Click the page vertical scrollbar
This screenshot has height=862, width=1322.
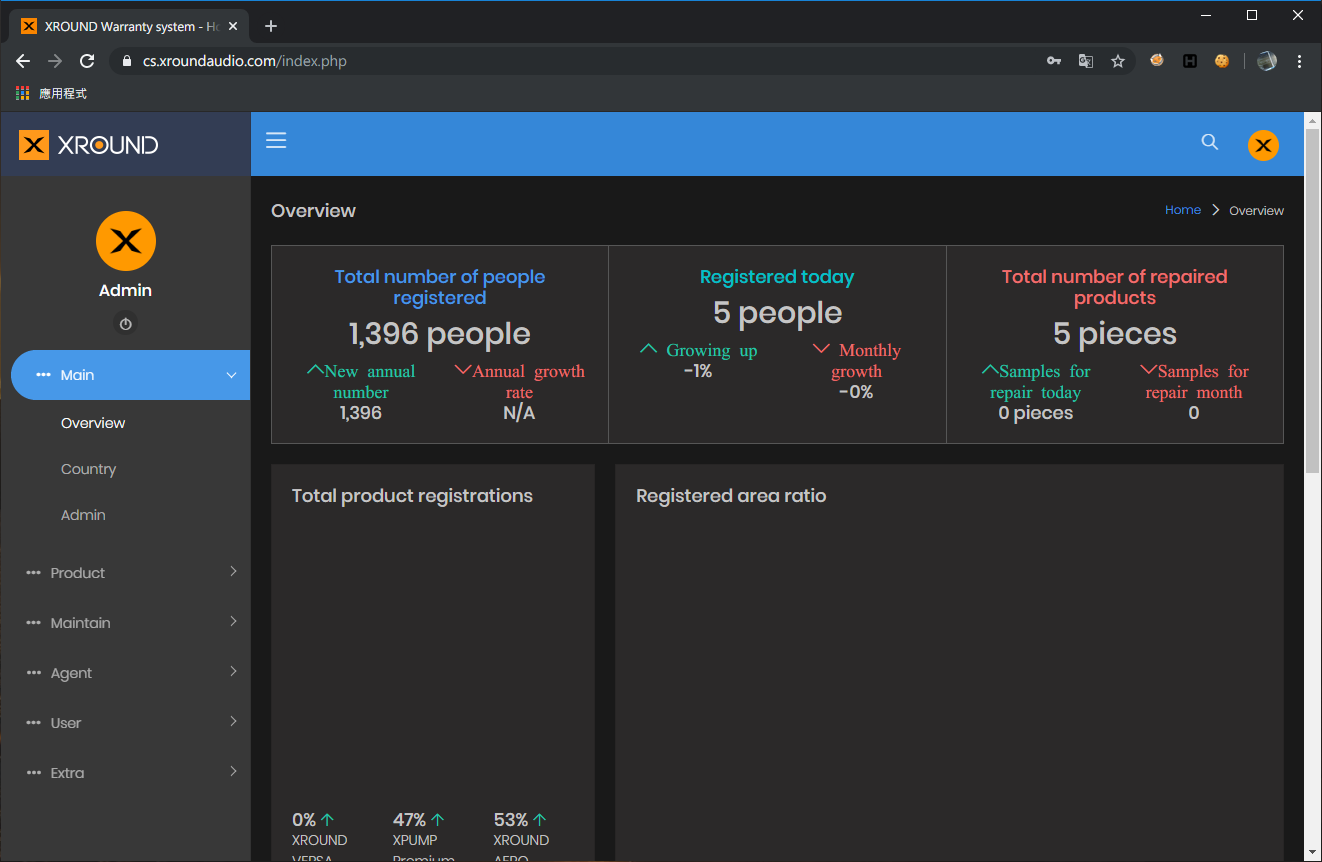(1313, 300)
